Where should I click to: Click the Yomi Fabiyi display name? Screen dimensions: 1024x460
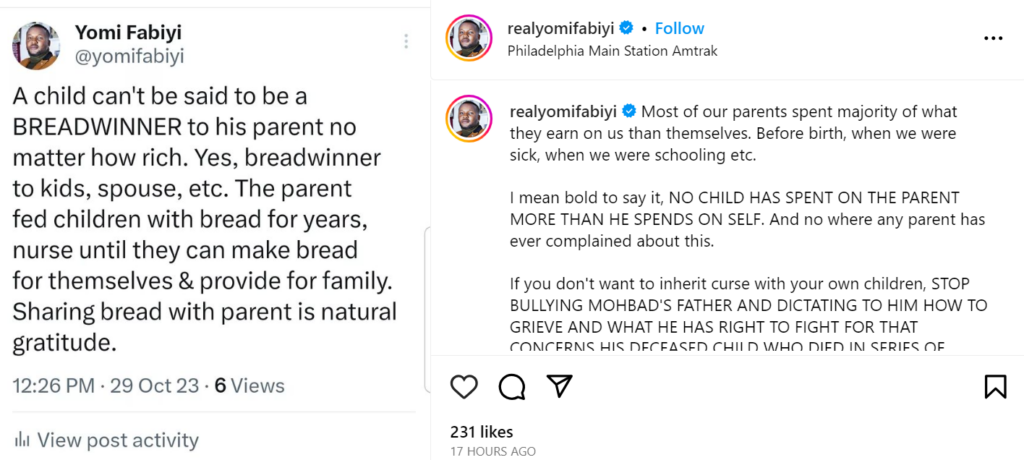click(129, 33)
